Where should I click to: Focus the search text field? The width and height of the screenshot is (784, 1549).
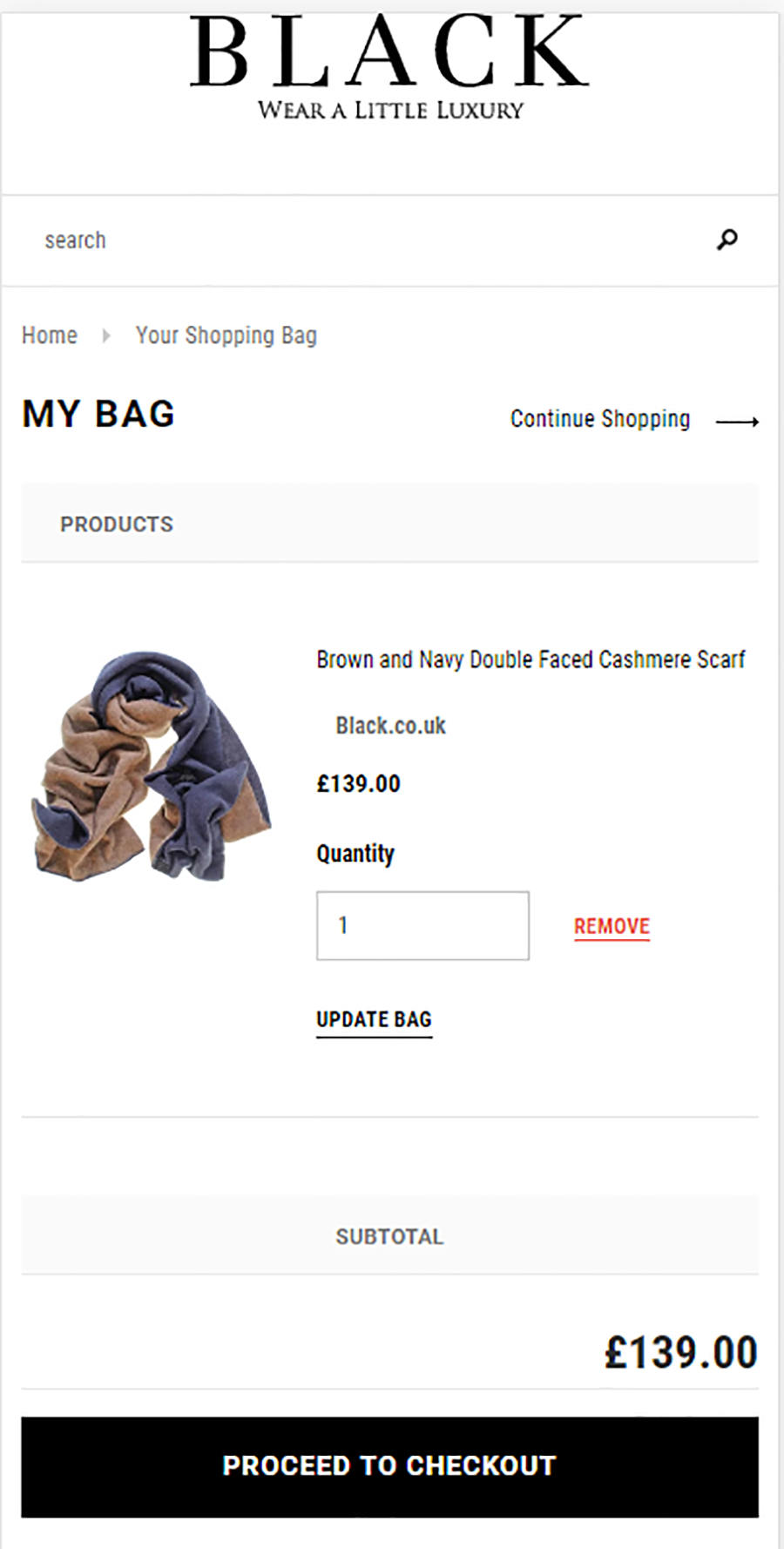pos(366,240)
